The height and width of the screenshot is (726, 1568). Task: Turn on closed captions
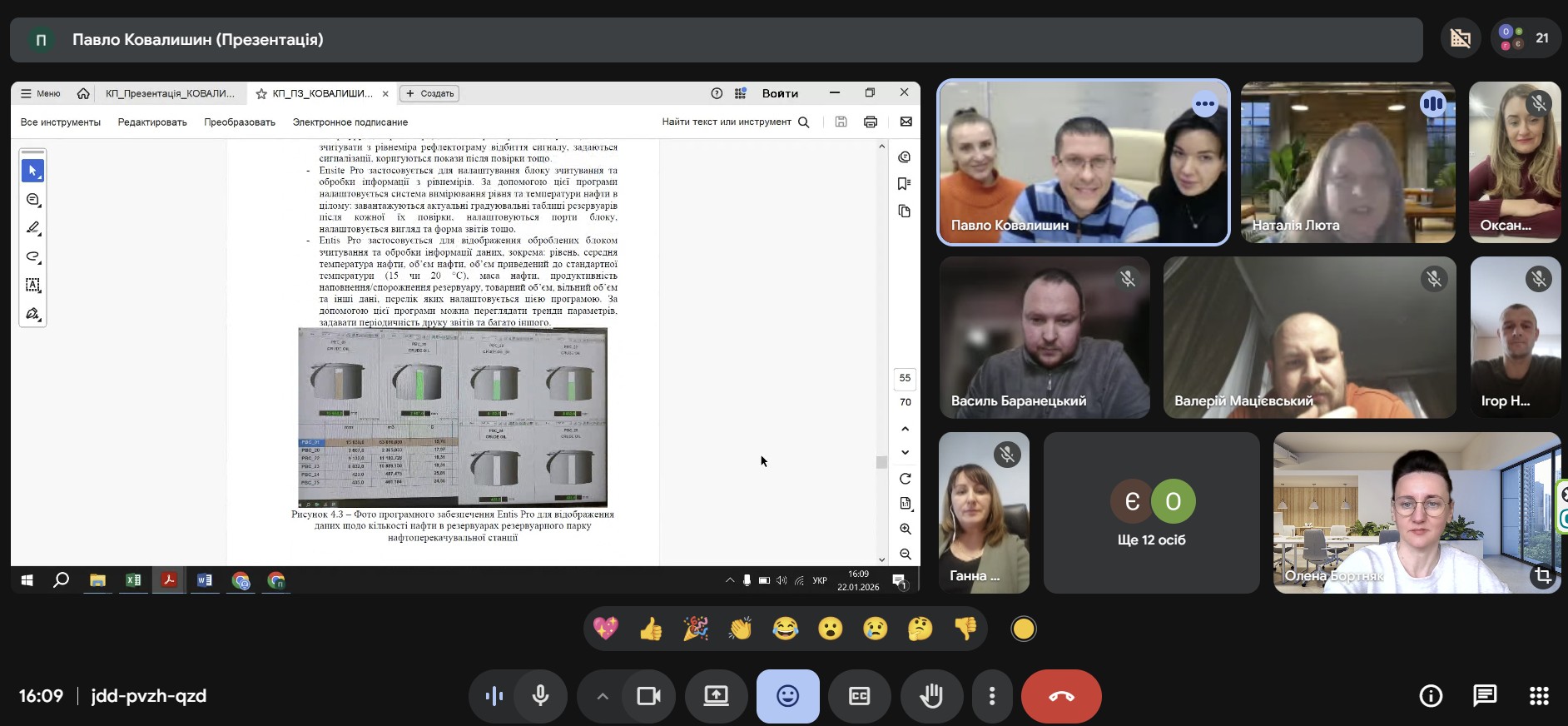point(859,696)
